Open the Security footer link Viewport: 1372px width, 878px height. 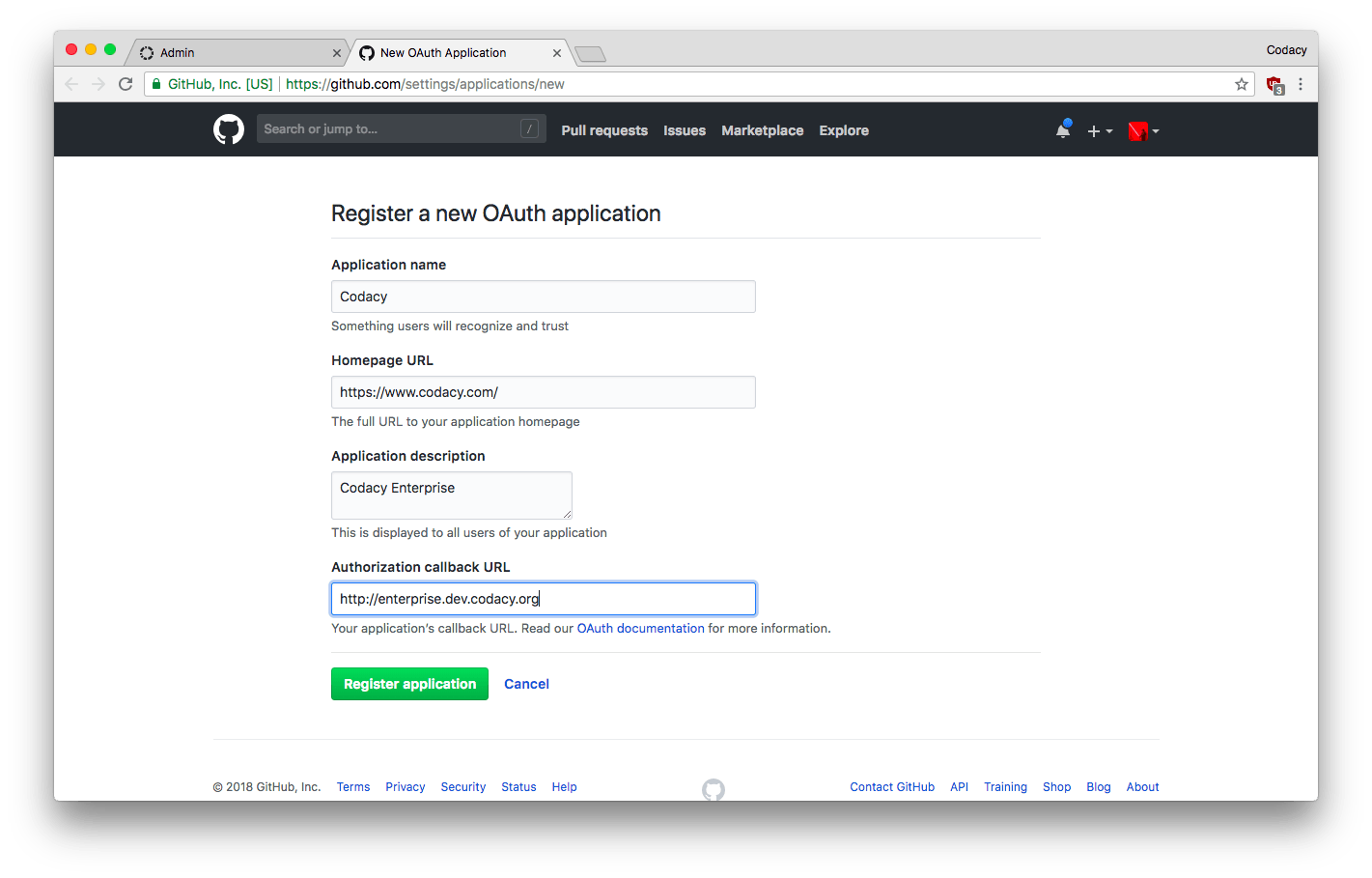pyautogui.click(x=463, y=787)
